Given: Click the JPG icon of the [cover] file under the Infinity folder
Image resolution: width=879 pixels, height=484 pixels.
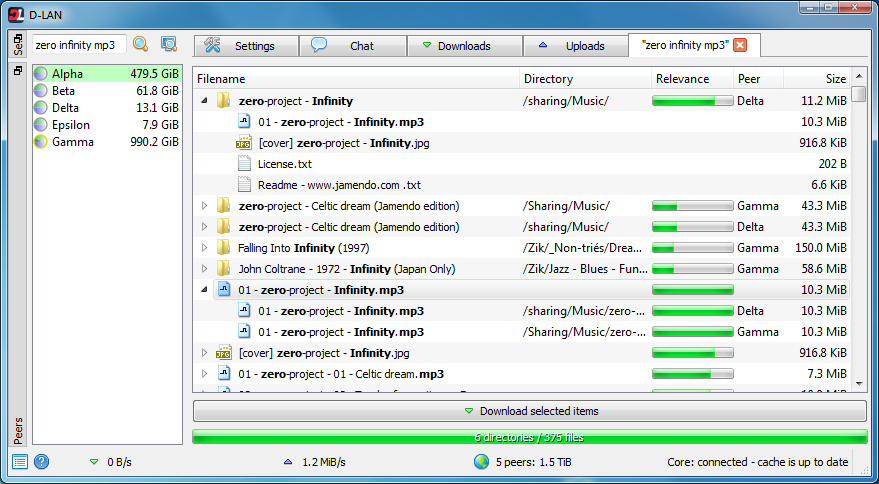Looking at the screenshot, I should coord(243,142).
